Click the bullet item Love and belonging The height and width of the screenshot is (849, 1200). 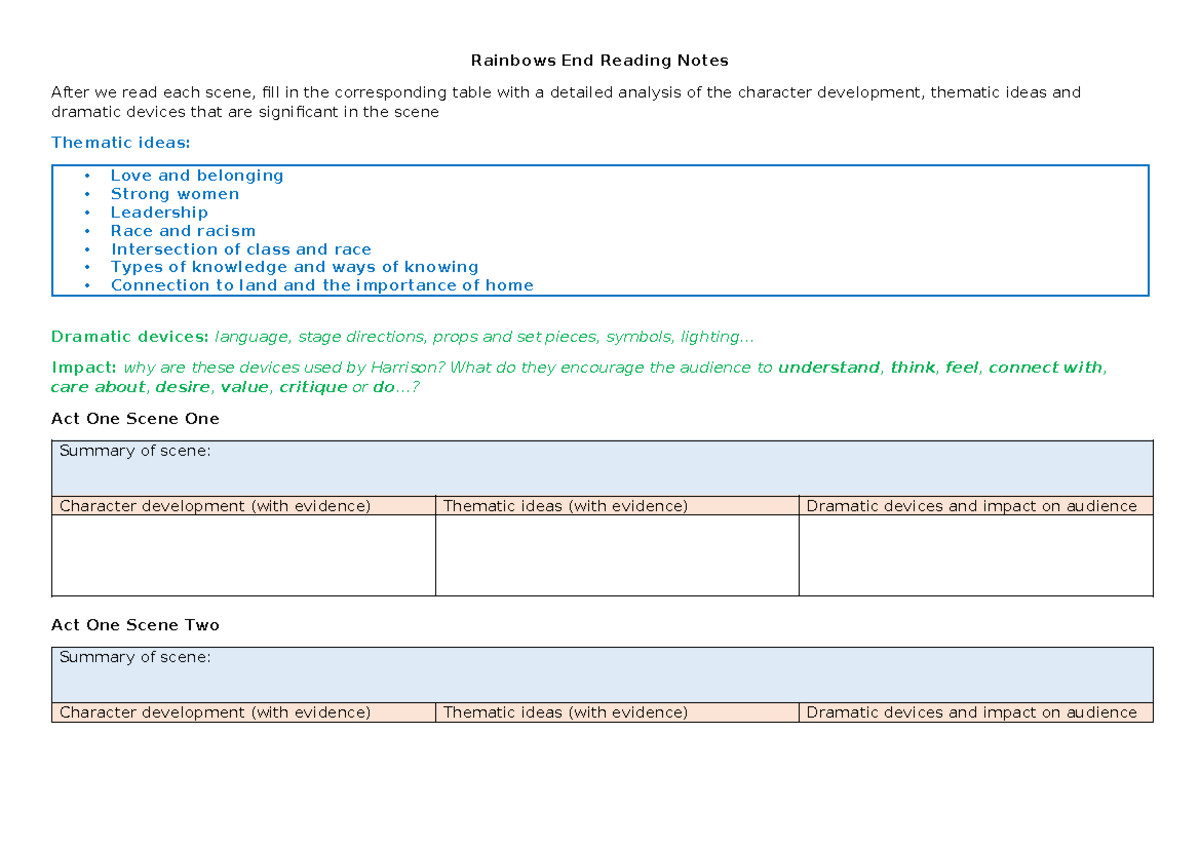[x=197, y=175]
